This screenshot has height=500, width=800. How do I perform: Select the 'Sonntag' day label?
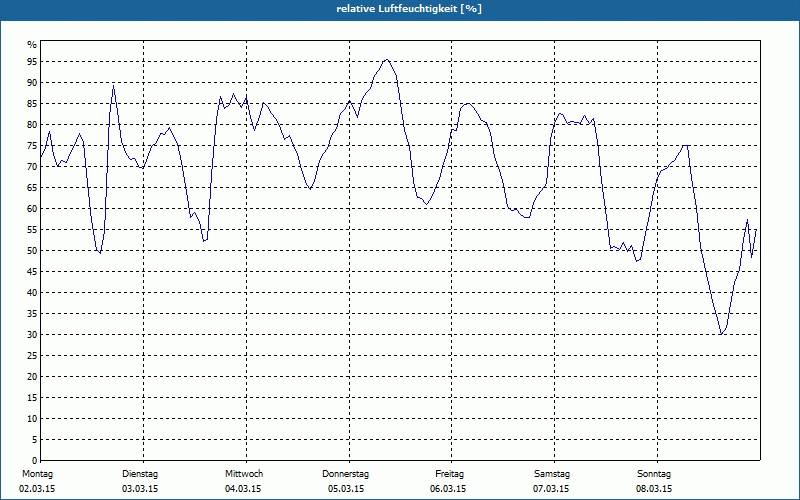654,474
